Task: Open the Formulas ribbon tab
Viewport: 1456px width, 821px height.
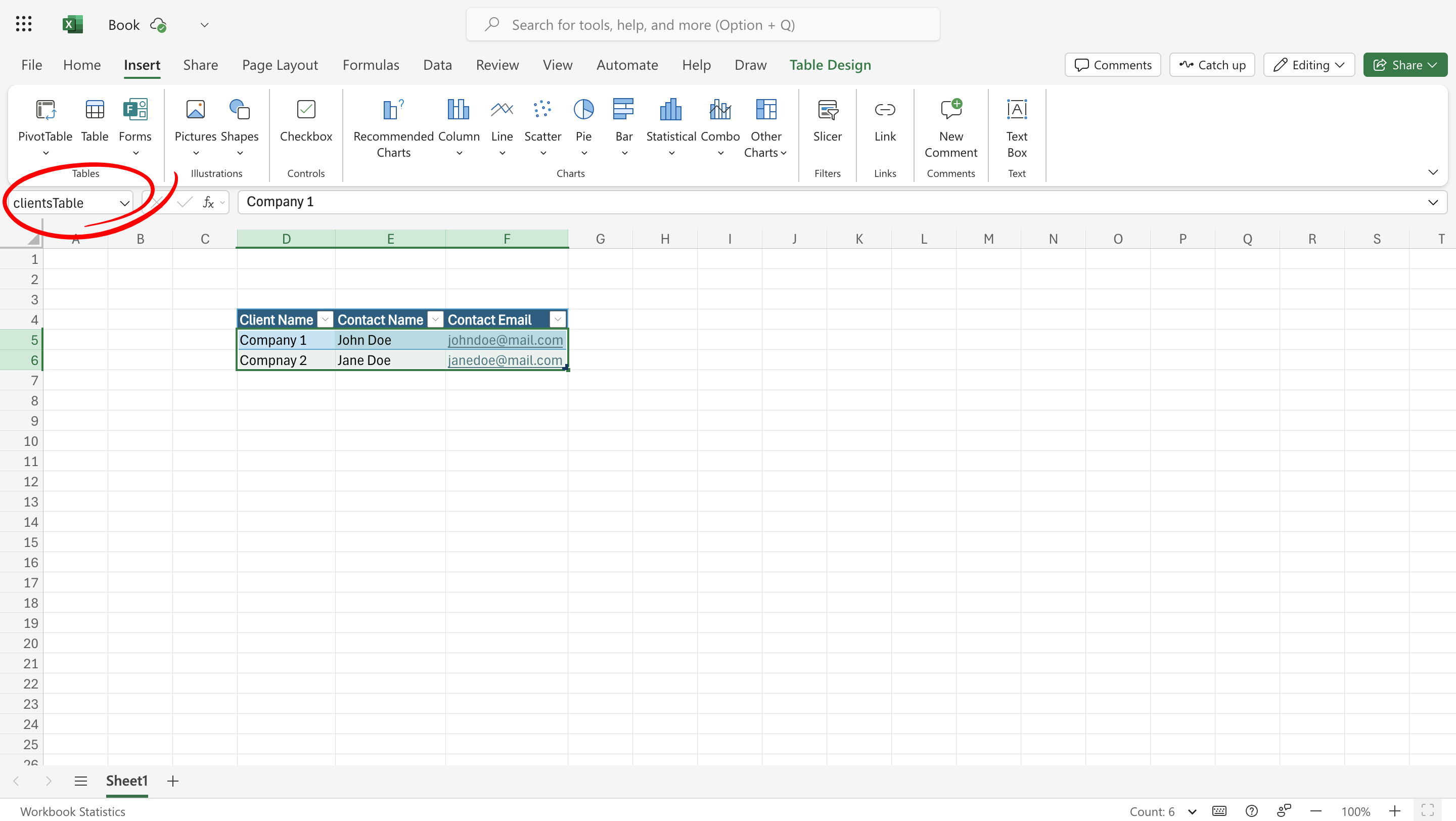Action: pos(371,64)
